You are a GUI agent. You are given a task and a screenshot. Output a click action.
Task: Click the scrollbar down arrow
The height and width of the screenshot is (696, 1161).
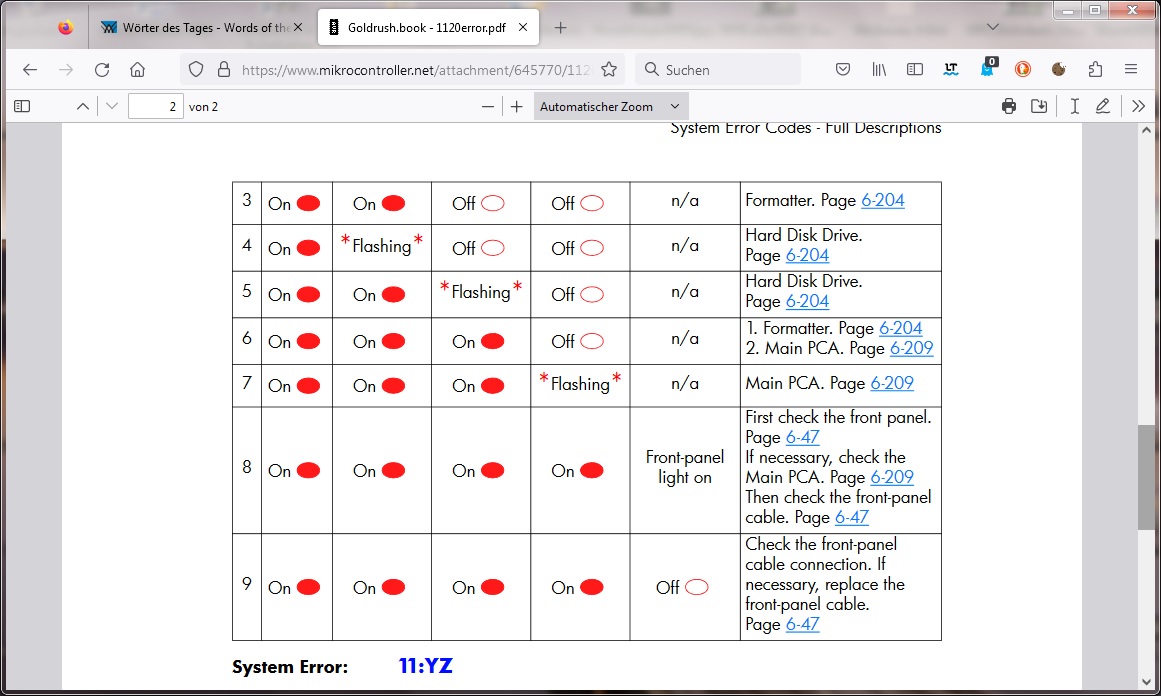1146,682
